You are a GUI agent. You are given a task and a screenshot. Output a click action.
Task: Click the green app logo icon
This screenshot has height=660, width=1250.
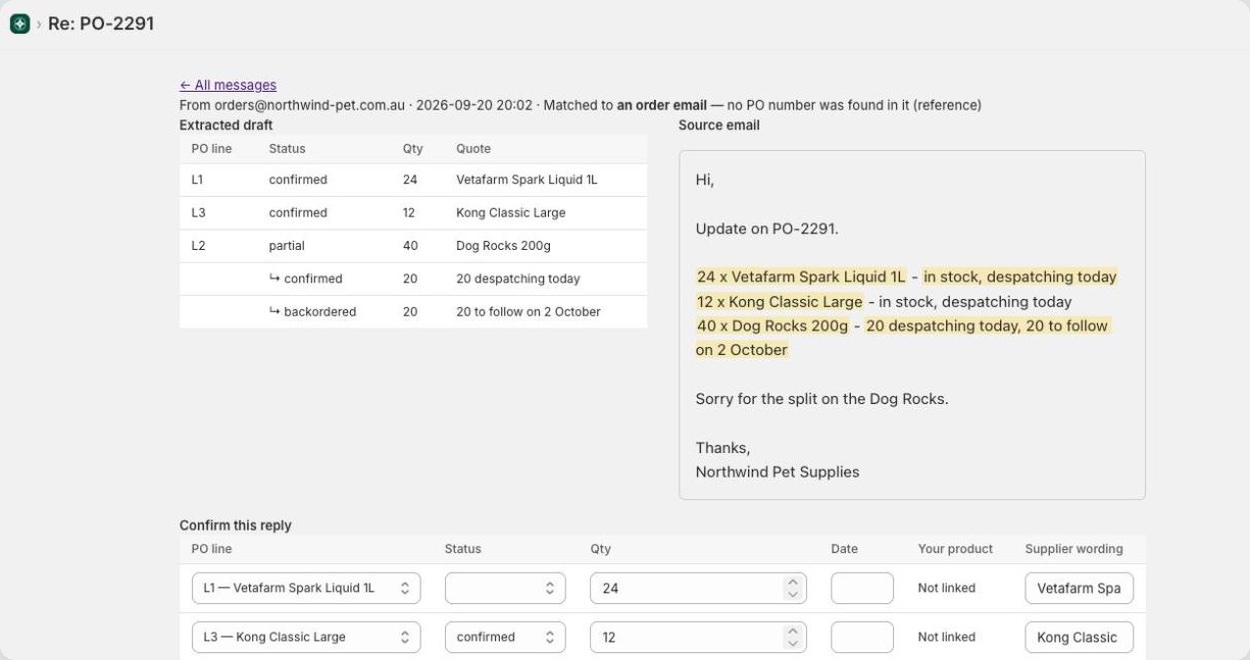click(20, 23)
